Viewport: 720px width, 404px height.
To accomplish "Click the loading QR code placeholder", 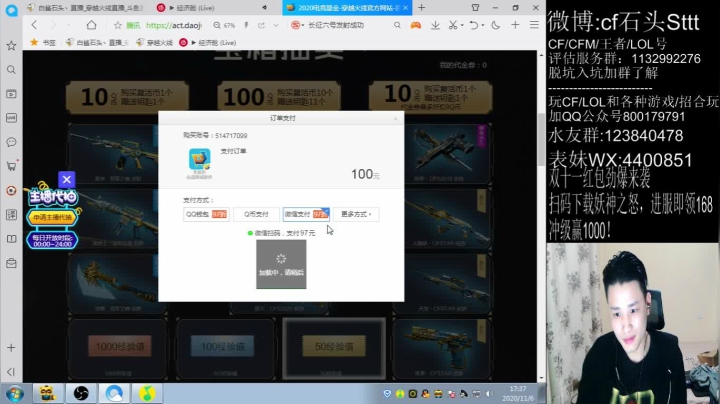I will [x=281, y=264].
